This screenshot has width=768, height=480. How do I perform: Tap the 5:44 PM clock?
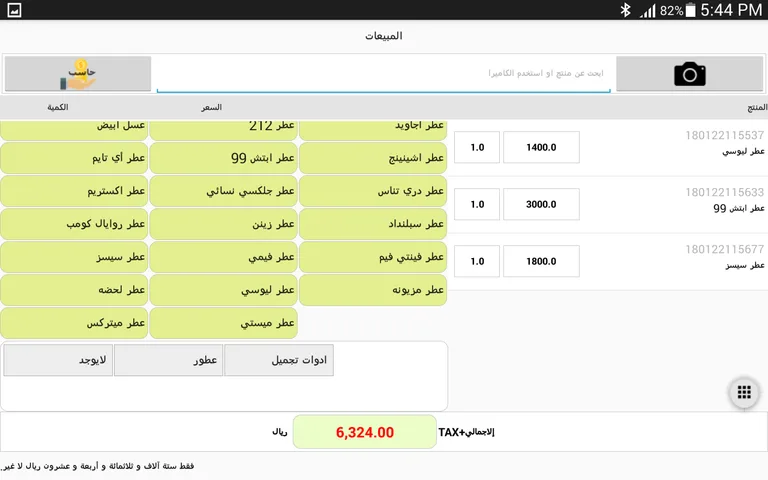coord(731,10)
